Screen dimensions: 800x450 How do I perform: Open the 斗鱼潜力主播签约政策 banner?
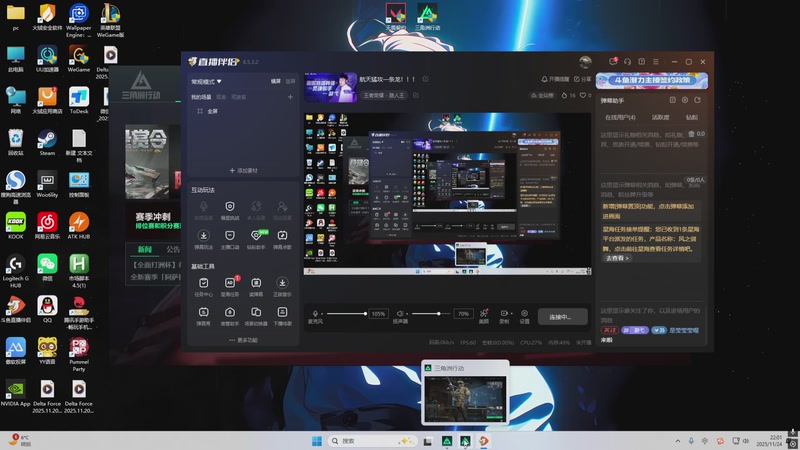click(x=652, y=80)
